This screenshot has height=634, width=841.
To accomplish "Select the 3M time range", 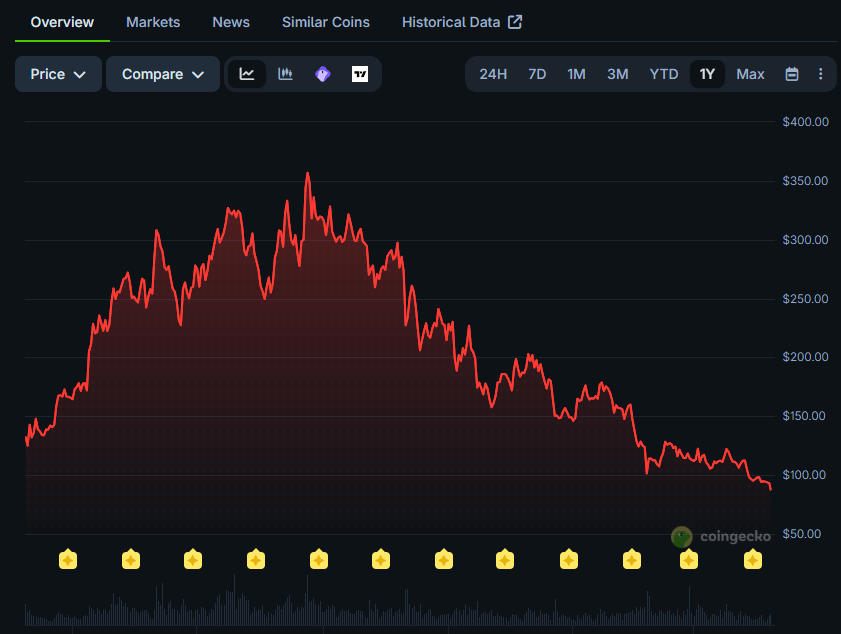I will (x=617, y=74).
